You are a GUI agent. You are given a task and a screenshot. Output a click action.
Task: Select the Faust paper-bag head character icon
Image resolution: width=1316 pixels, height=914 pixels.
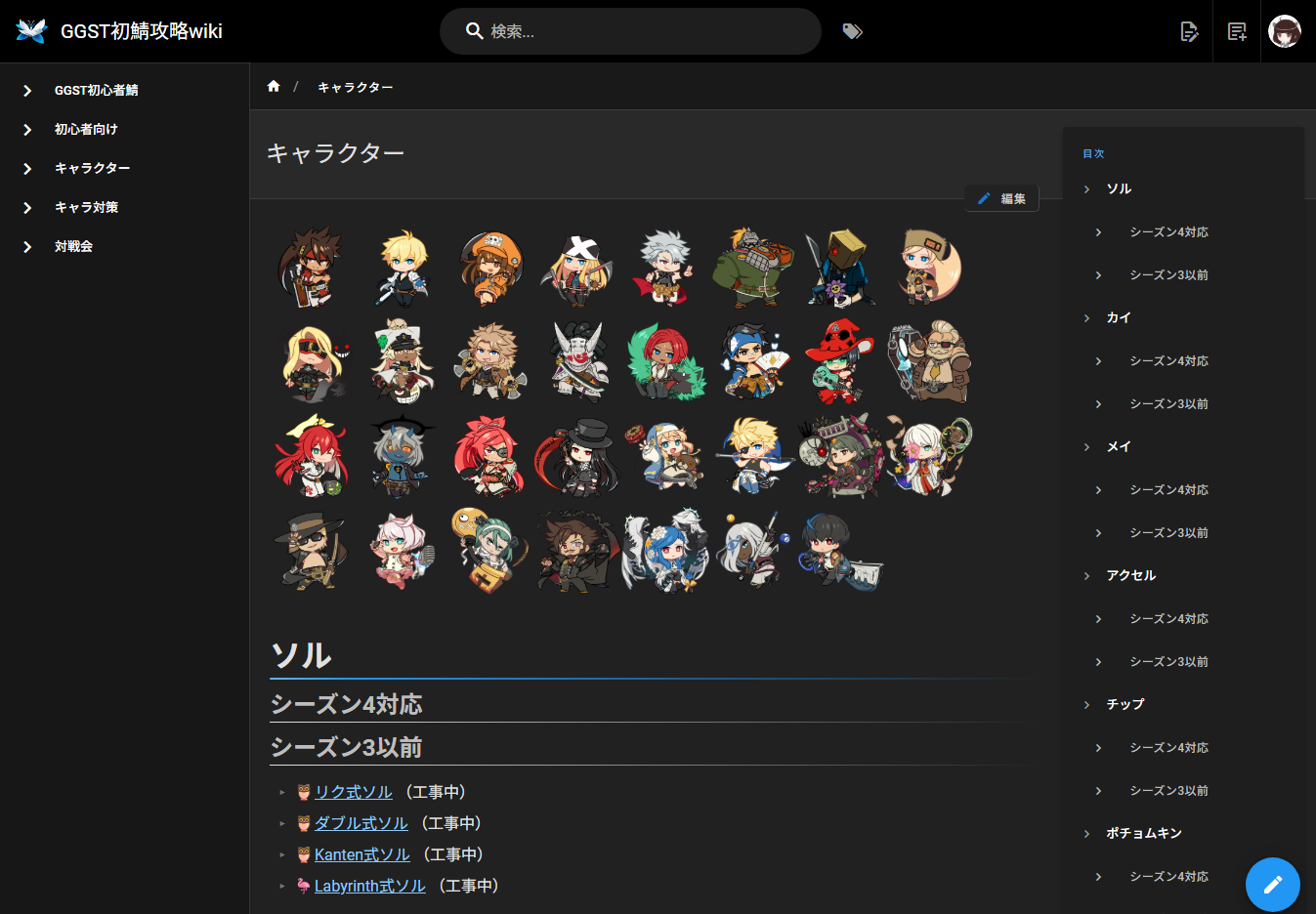[x=839, y=267]
